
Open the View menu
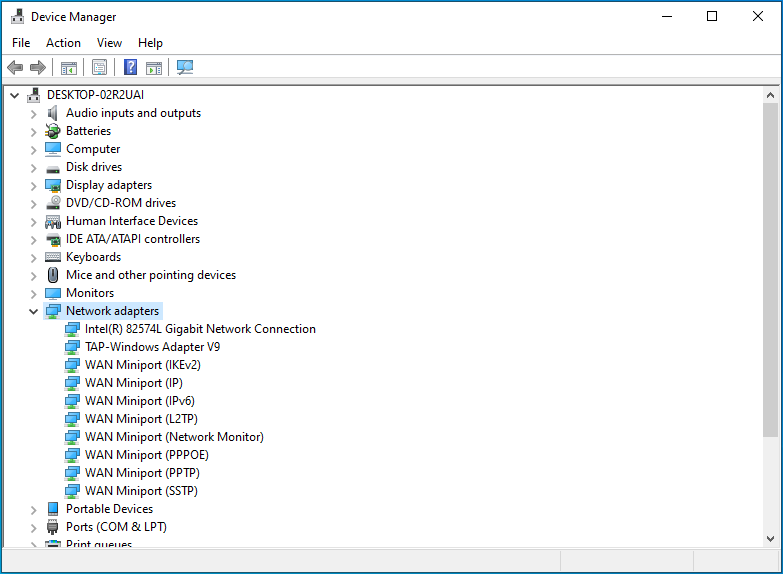109,43
